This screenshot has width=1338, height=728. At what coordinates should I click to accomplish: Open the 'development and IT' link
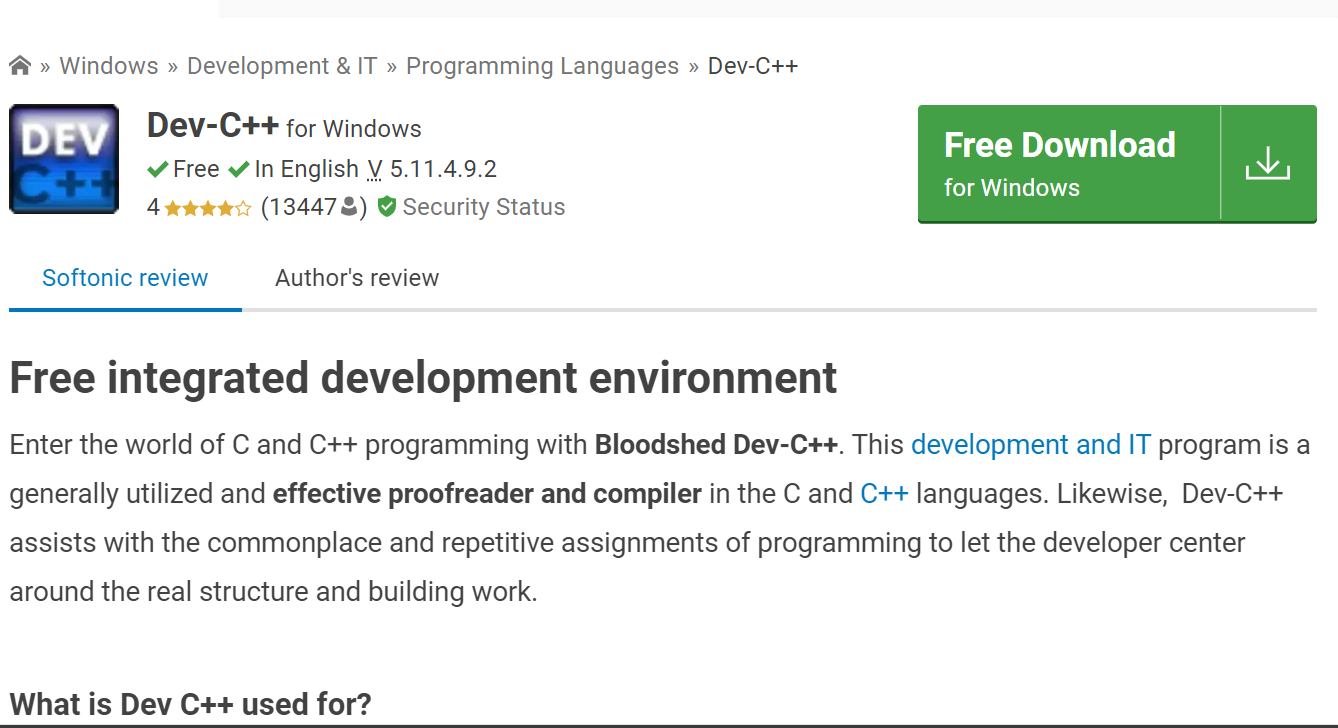tap(1030, 444)
